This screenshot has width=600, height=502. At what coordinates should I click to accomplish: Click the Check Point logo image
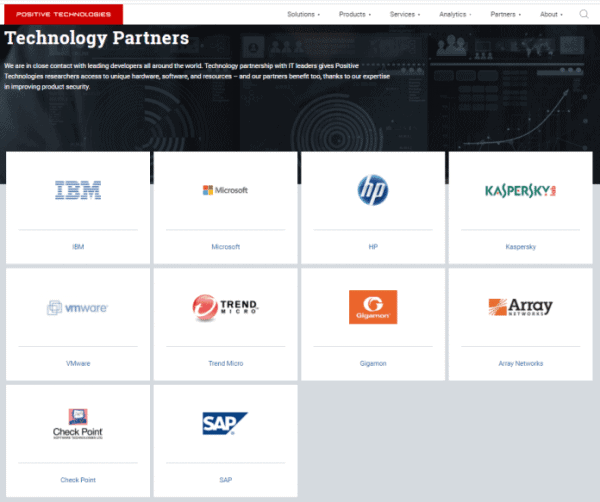[x=78, y=424]
